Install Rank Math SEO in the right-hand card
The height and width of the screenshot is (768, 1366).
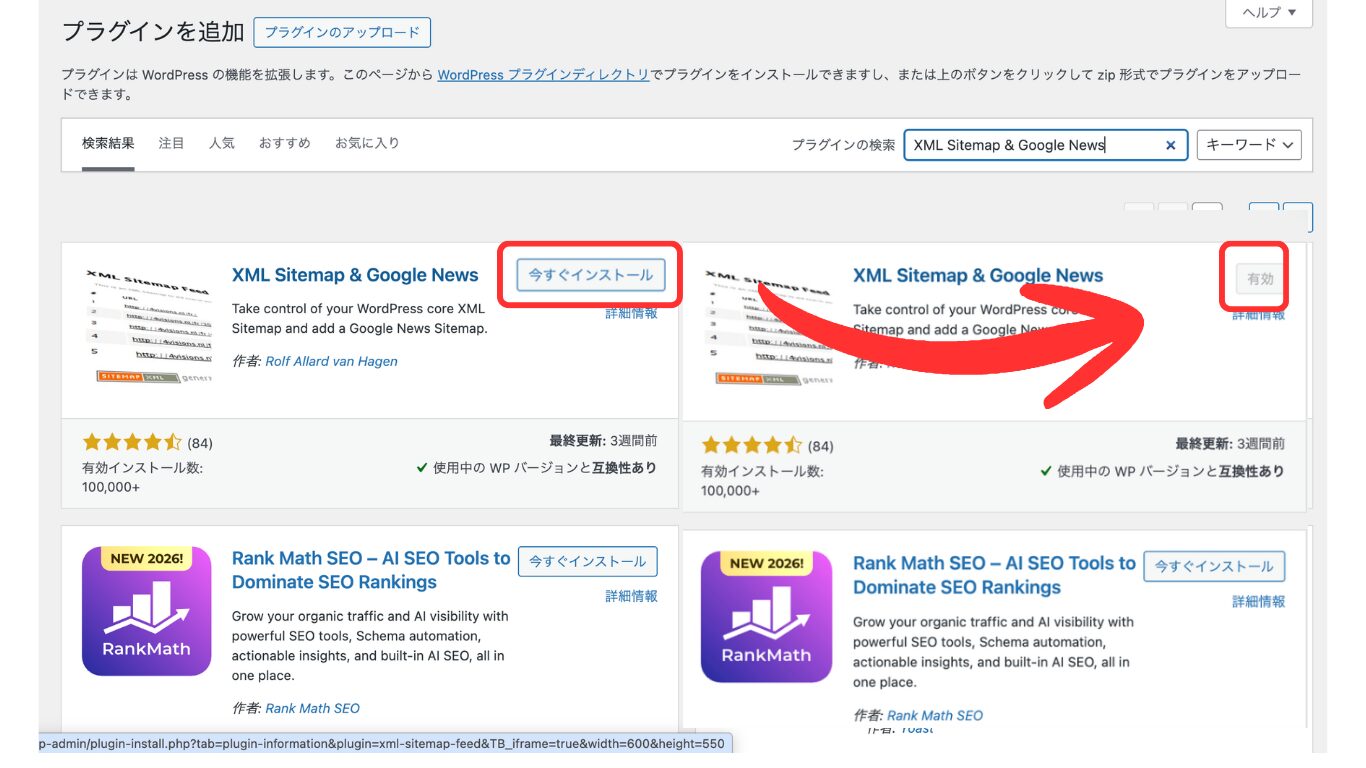(x=1214, y=566)
